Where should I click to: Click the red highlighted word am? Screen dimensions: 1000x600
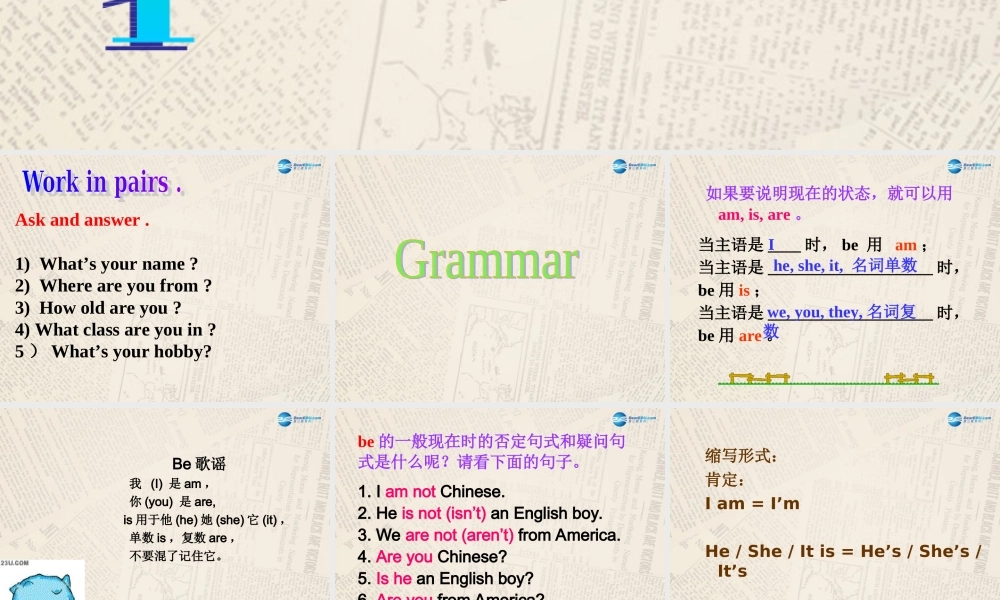click(905, 244)
